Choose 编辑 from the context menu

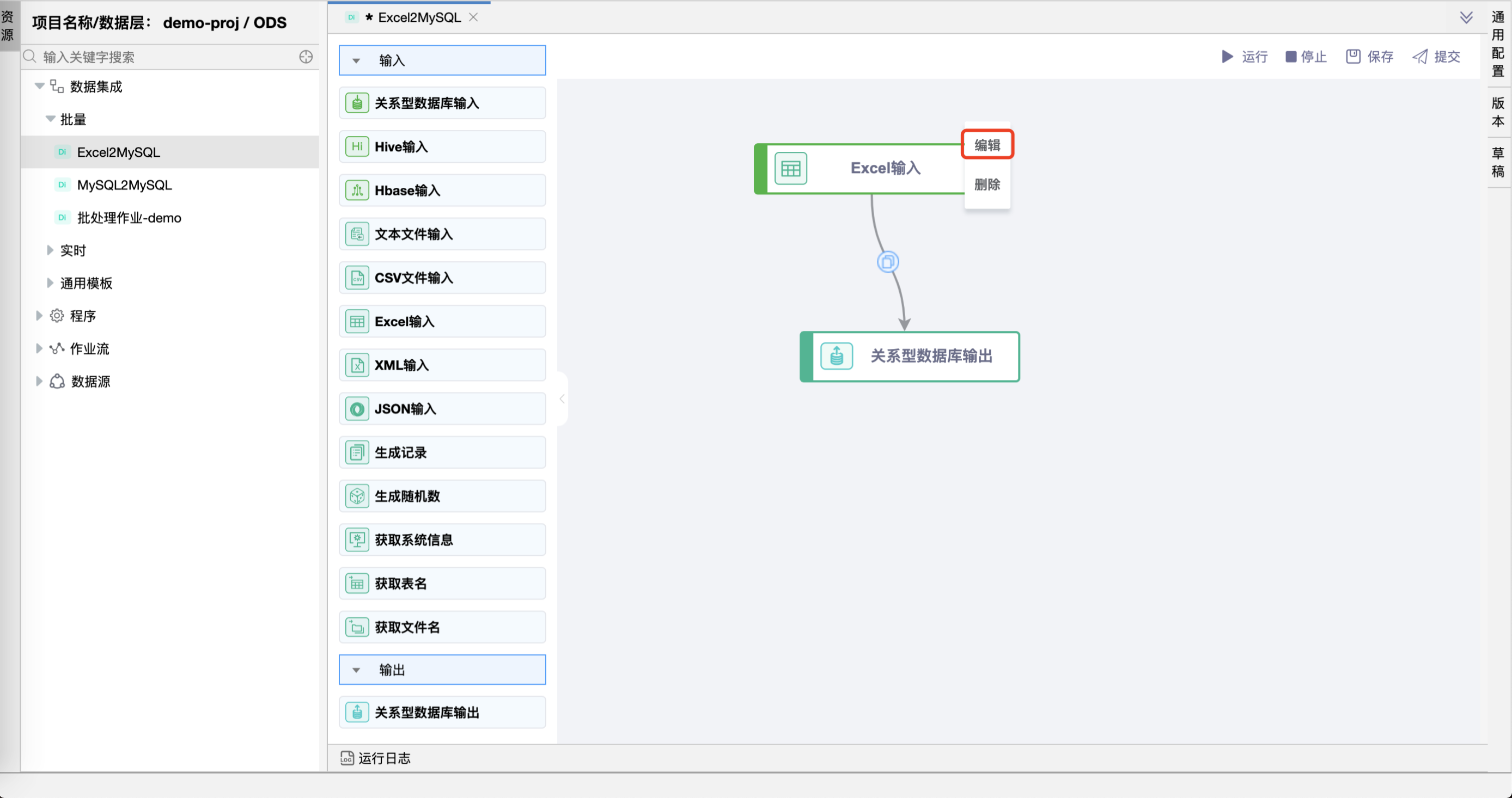(x=987, y=144)
